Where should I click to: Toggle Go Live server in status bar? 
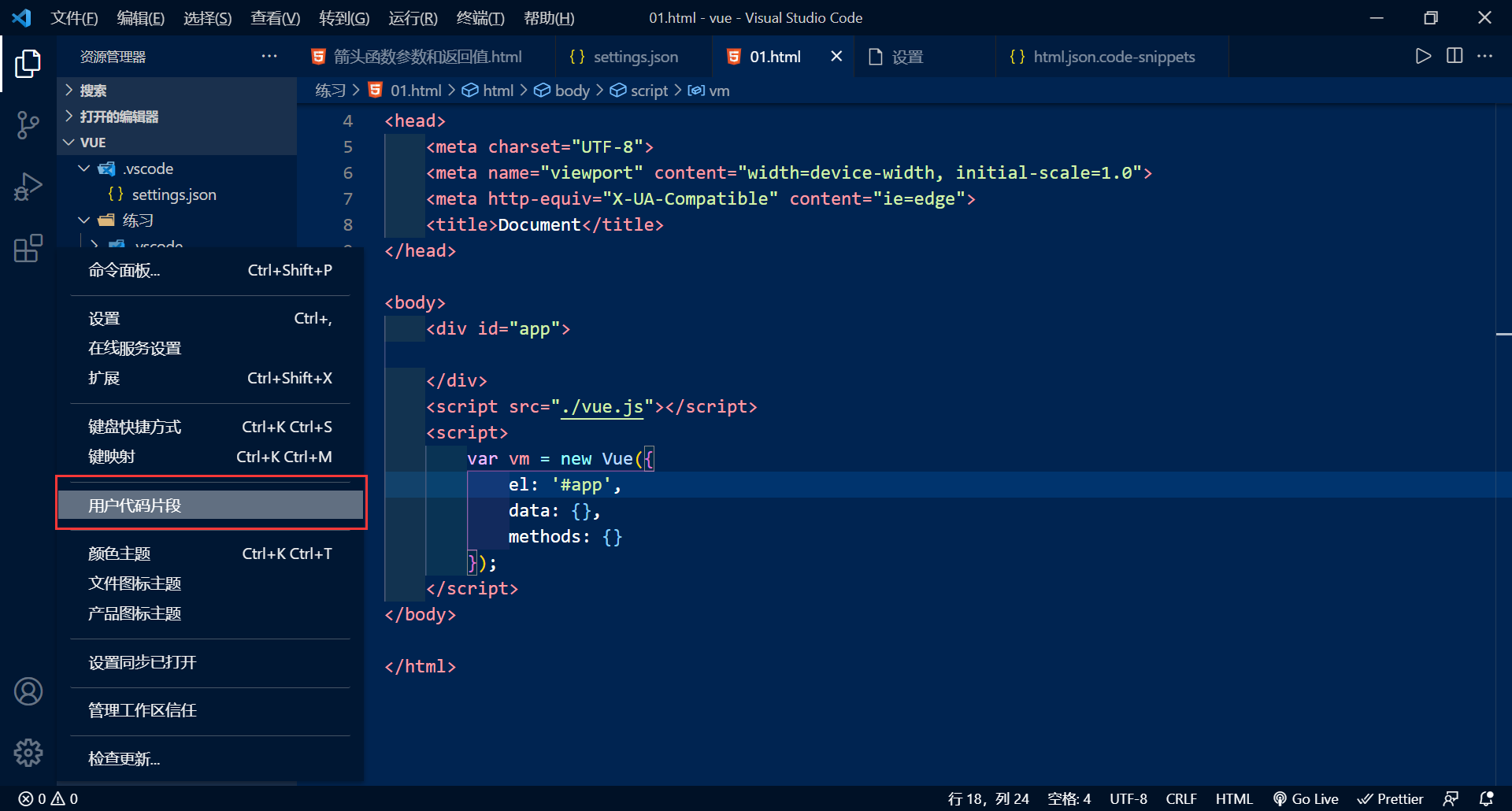coord(1306,798)
